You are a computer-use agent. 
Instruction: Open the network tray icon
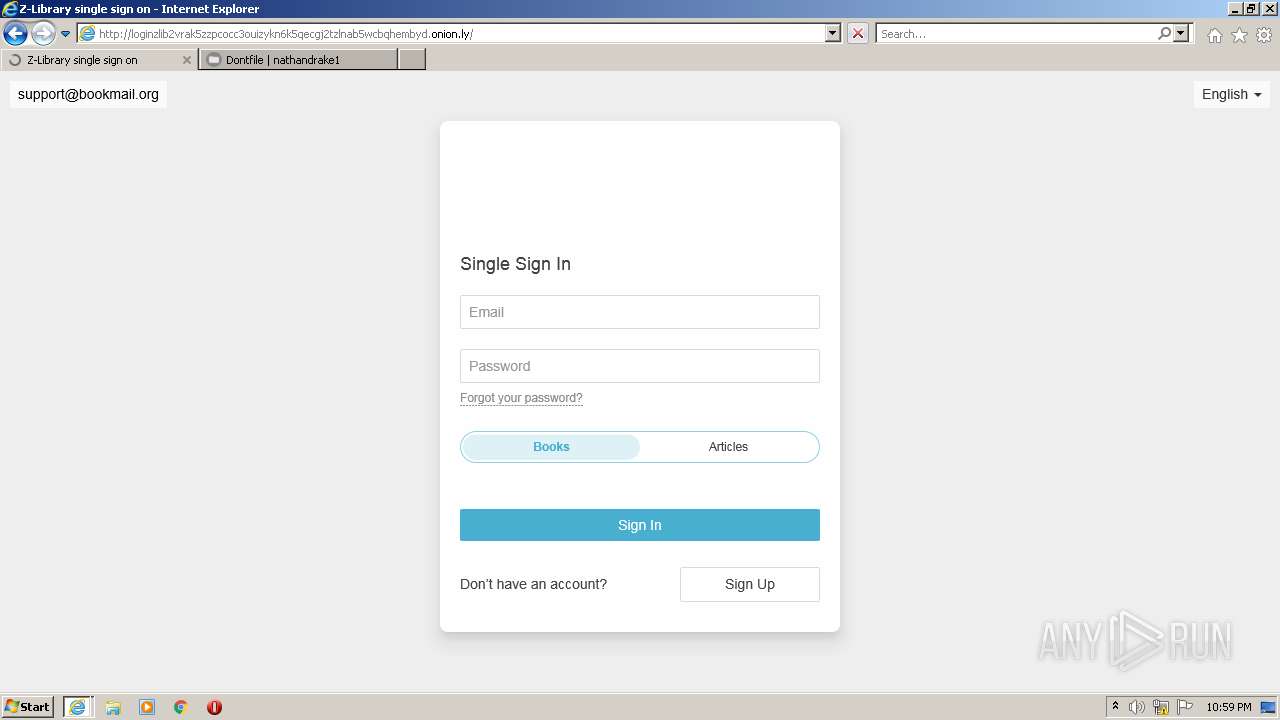[x=1161, y=707]
